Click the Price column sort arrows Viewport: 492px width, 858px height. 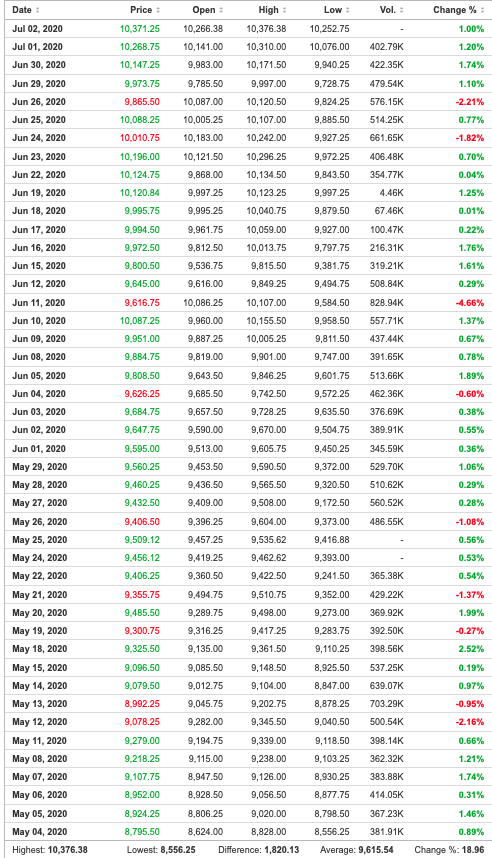coord(158,10)
